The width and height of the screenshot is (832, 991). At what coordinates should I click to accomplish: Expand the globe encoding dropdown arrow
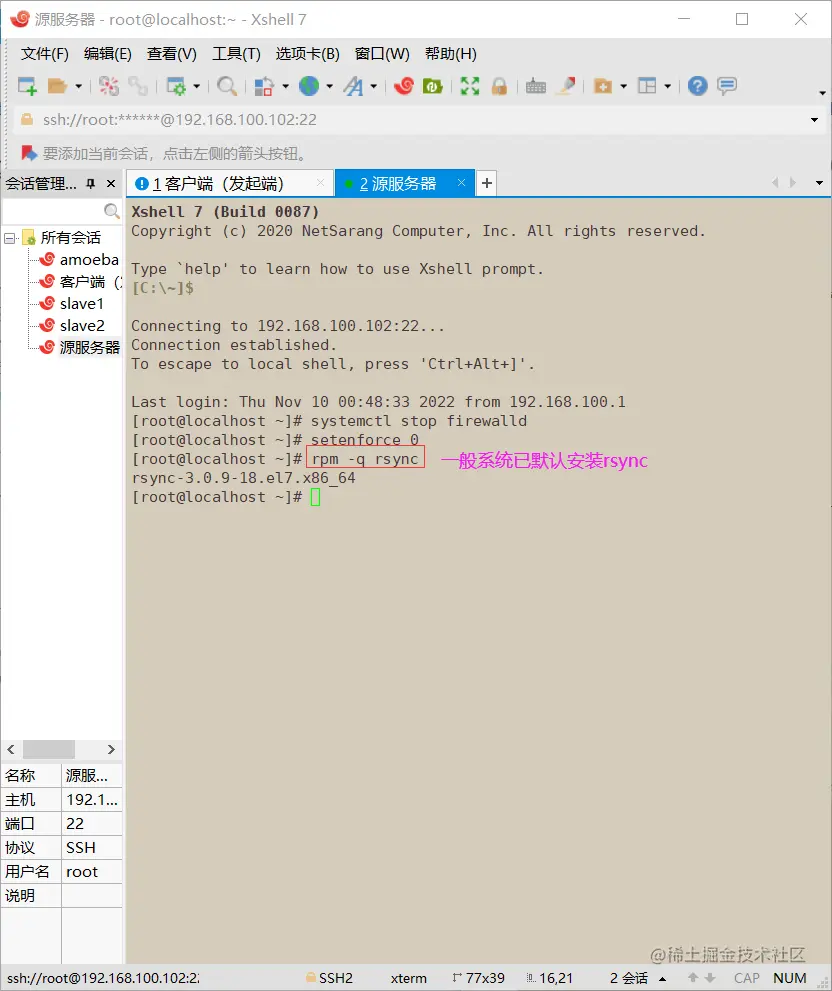[329, 86]
